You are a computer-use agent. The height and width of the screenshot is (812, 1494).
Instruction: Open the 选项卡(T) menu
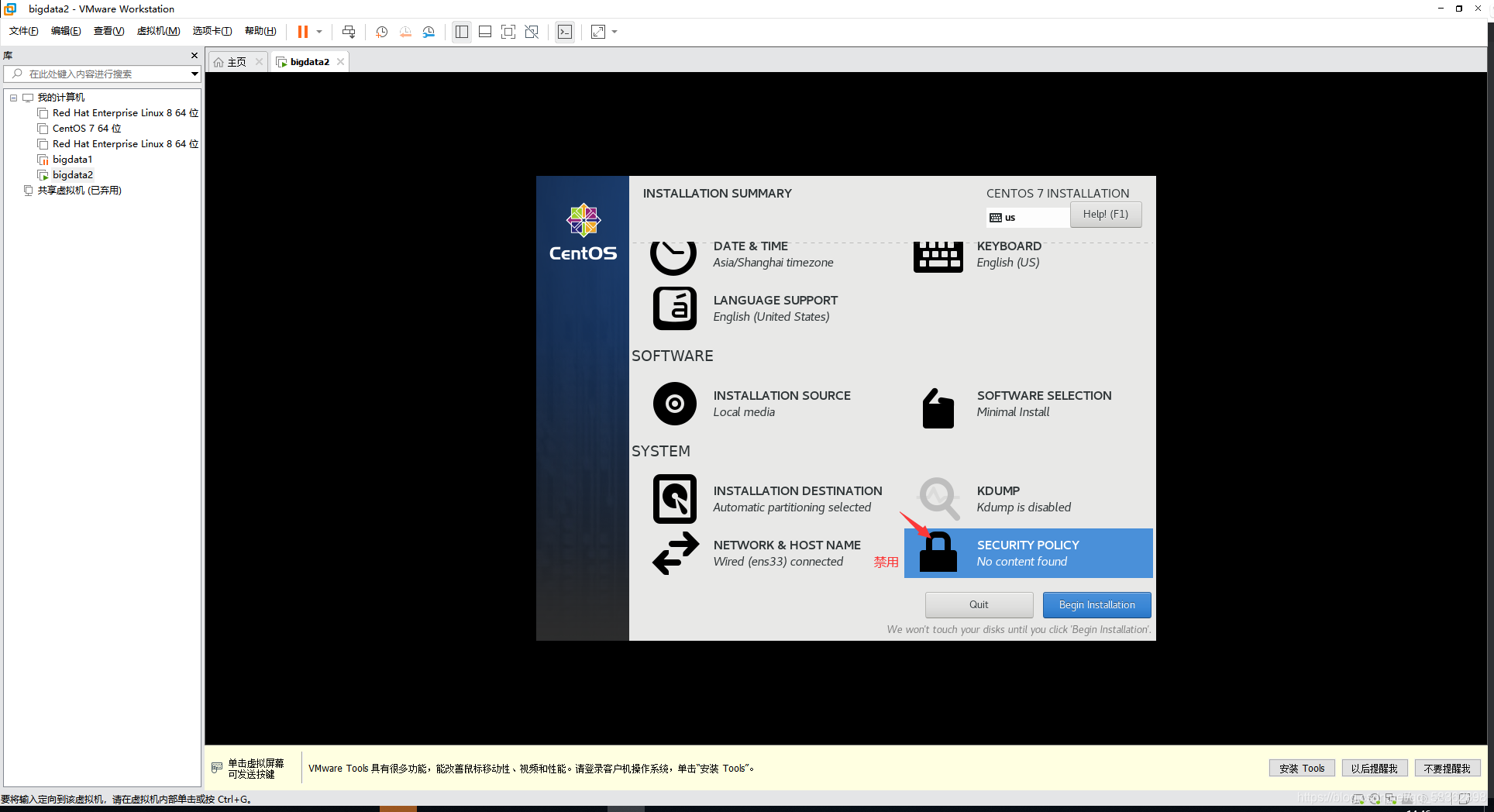coord(212,31)
